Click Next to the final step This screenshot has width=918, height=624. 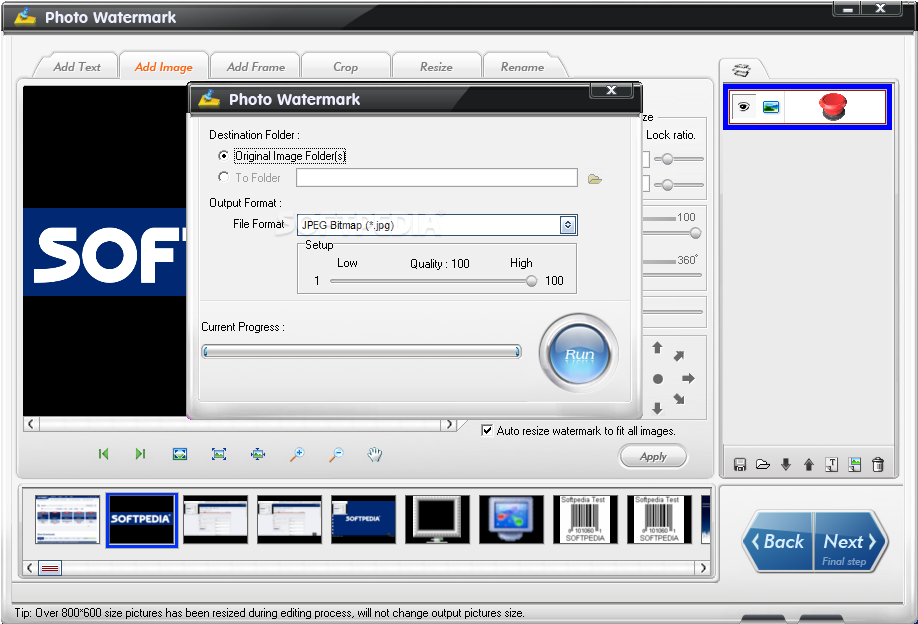[x=850, y=541]
